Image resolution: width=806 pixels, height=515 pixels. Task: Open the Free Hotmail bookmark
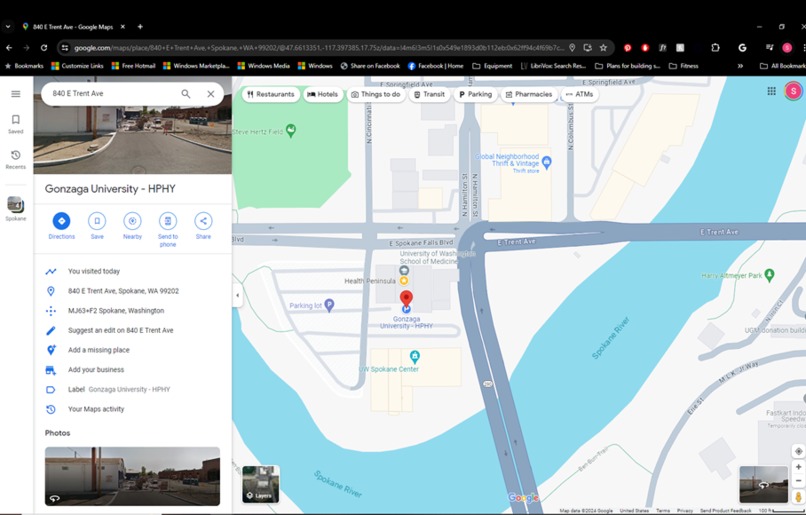pos(133,66)
